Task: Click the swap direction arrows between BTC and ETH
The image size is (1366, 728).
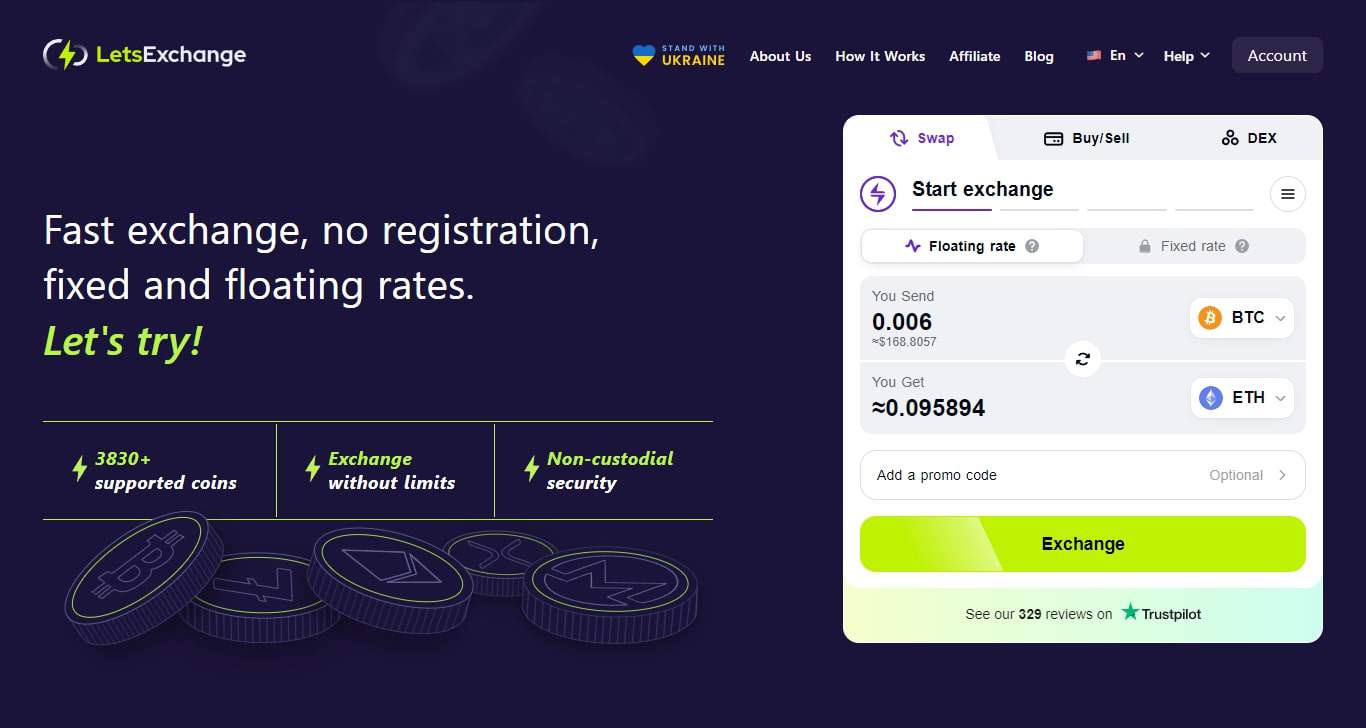Action: click(x=1083, y=358)
